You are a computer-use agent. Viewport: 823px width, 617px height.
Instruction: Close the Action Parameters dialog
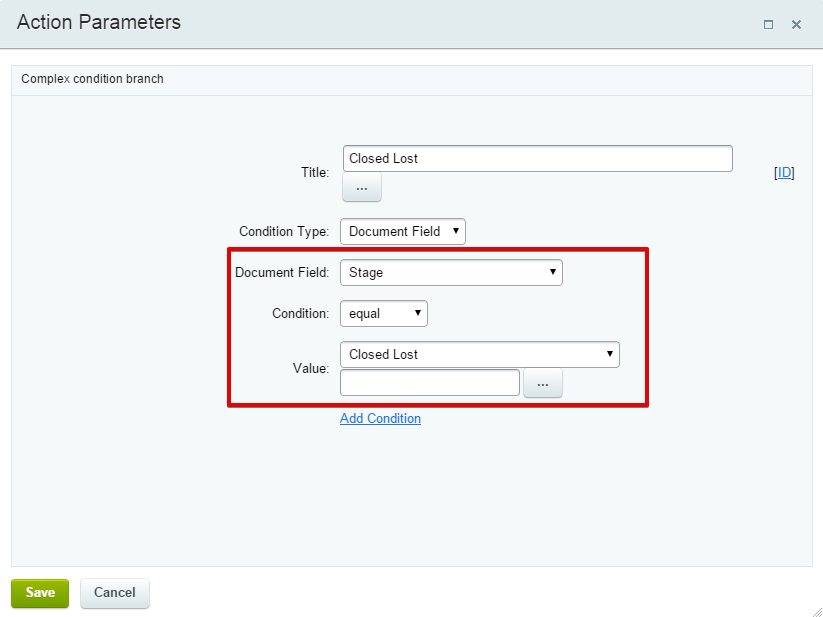[x=796, y=25]
